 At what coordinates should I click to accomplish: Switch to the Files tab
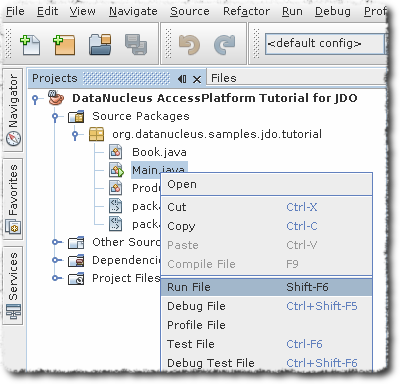pyautogui.click(x=224, y=78)
